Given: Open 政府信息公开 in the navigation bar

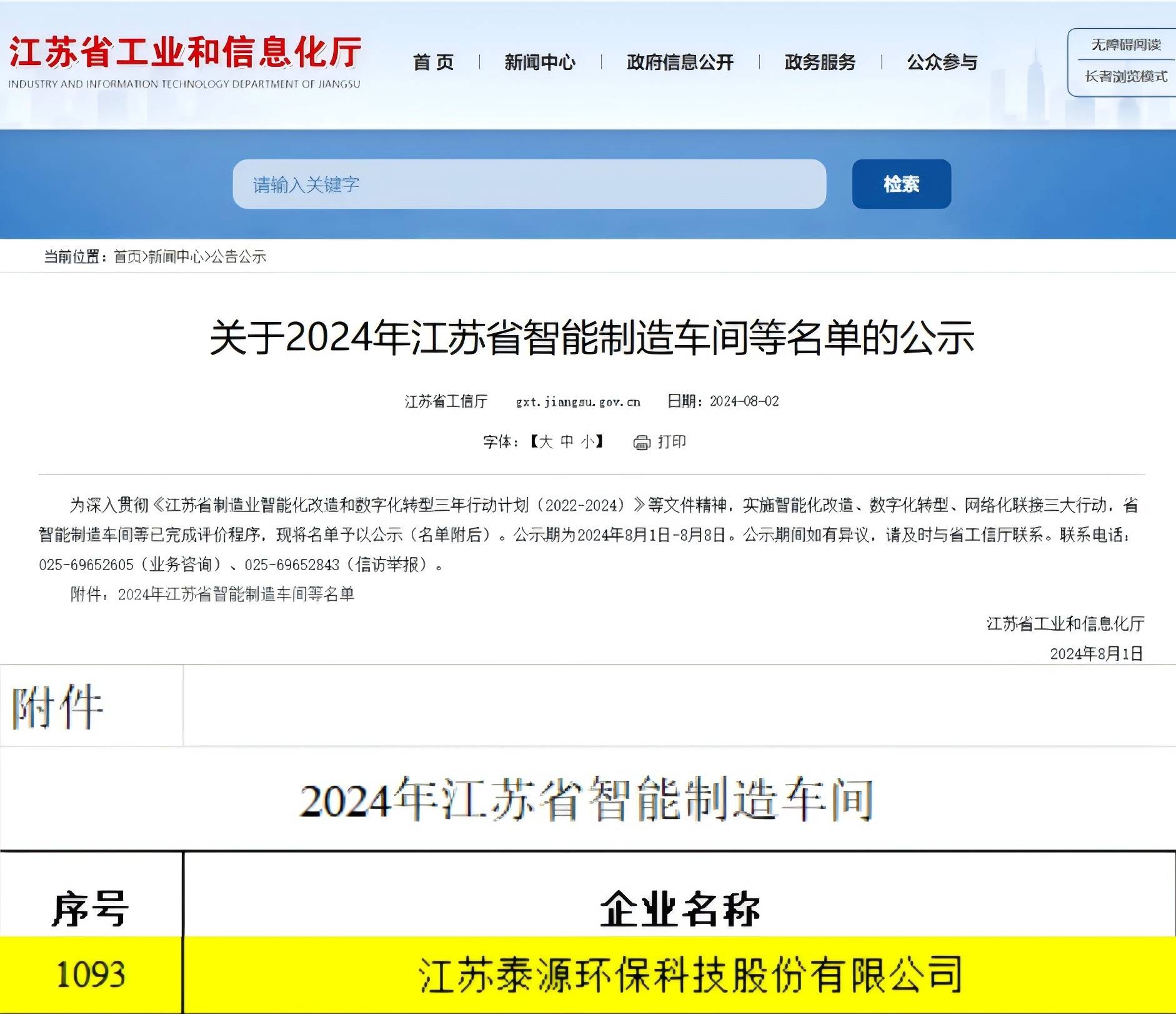Looking at the screenshot, I should (680, 63).
